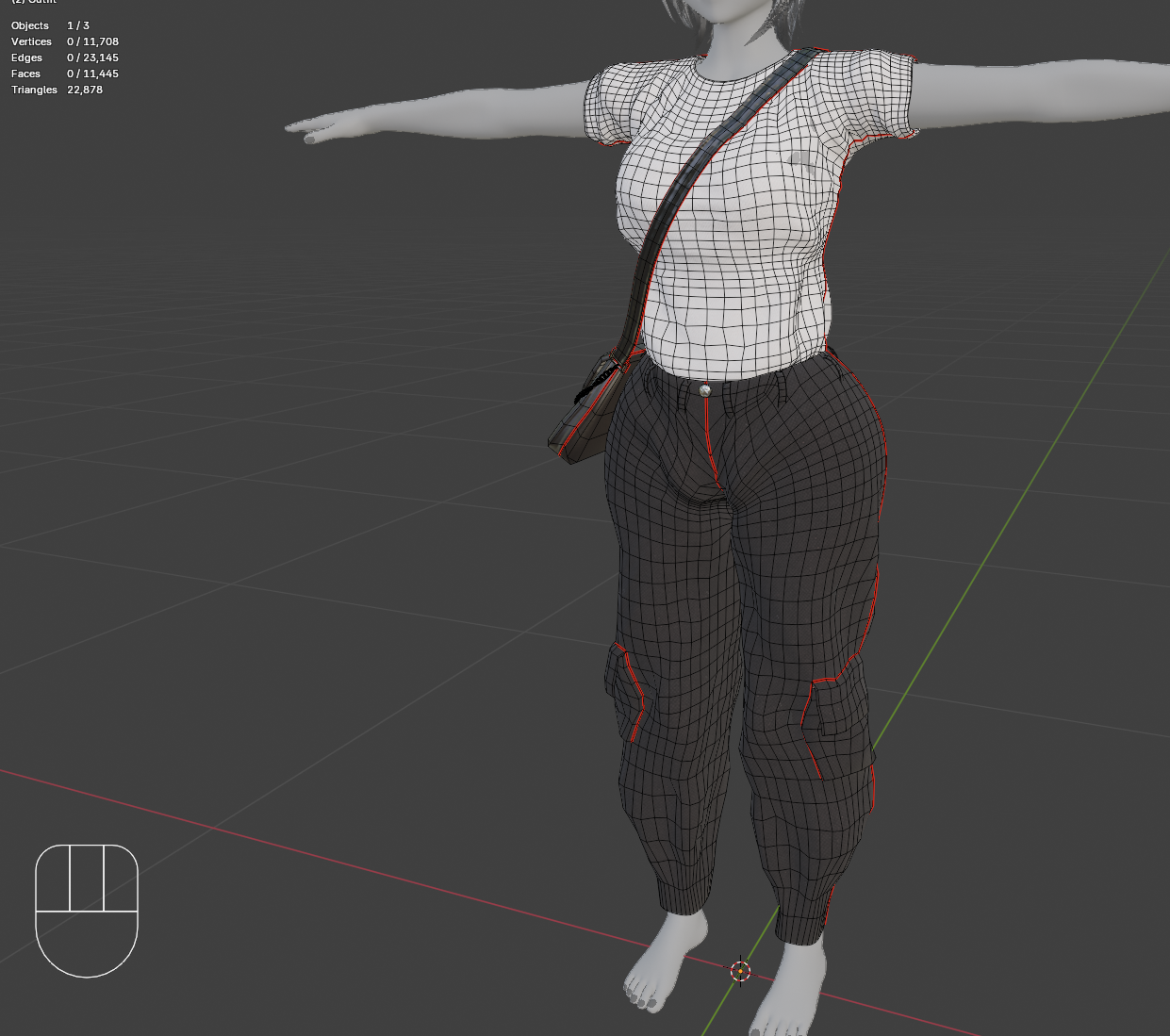Image resolution: width=1170 pixels, height=1036 pixels.
Task: Click the character's outstretched hand
Action: click(321, 129)
